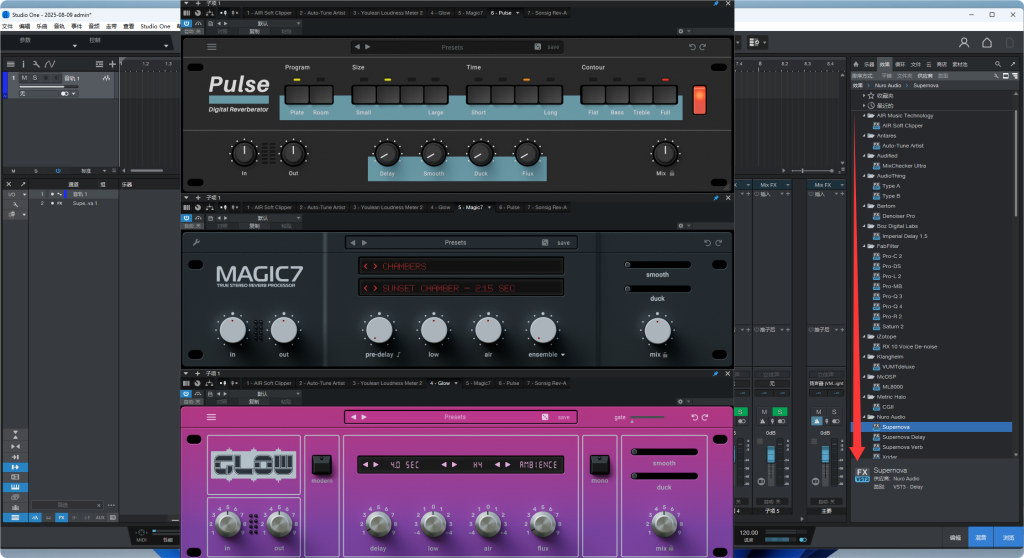
Task: Select the Full contour button in Pulse
Action: point(665,95)
